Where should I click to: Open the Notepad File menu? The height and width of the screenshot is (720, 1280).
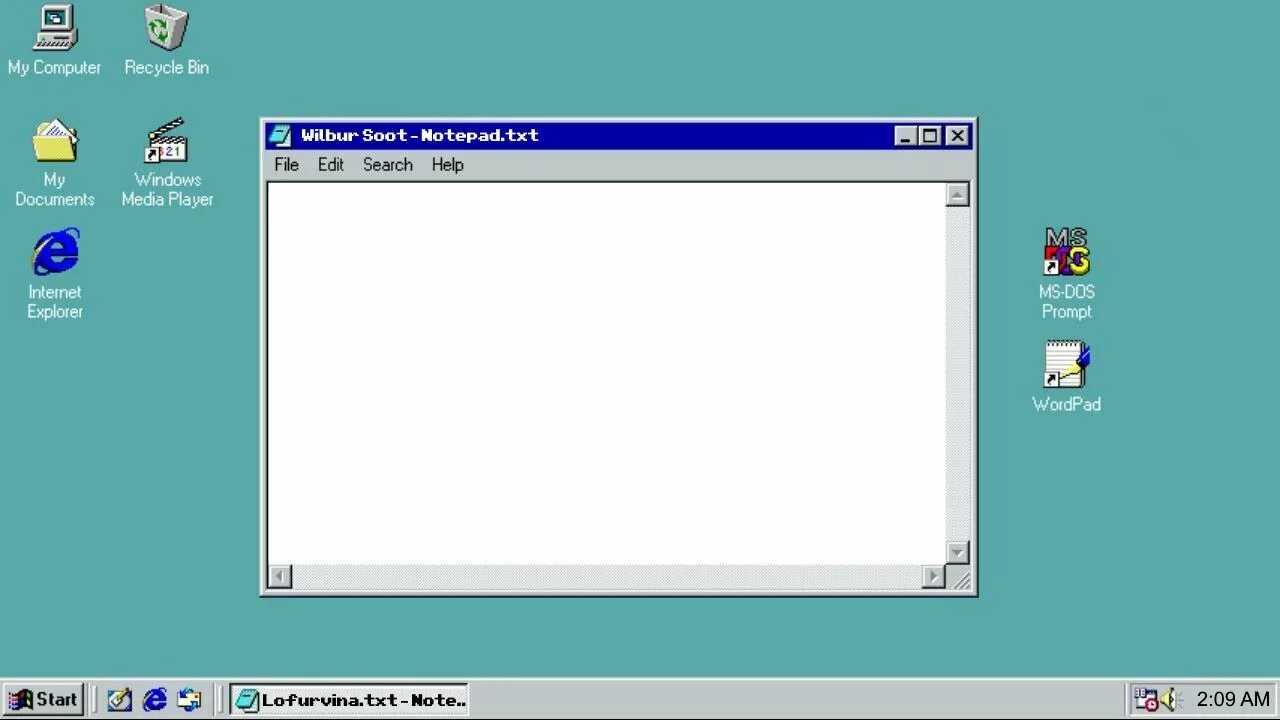click(x=286, y=165)
